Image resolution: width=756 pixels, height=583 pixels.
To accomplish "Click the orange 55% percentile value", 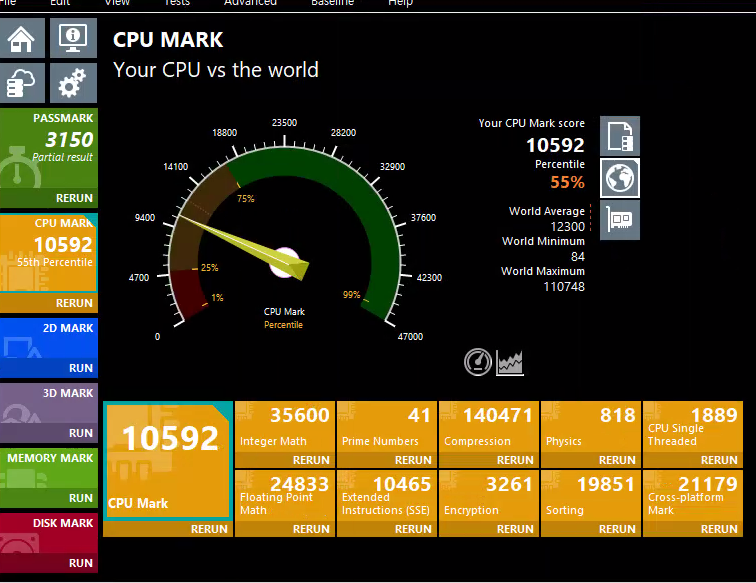I will click(567, 182).
